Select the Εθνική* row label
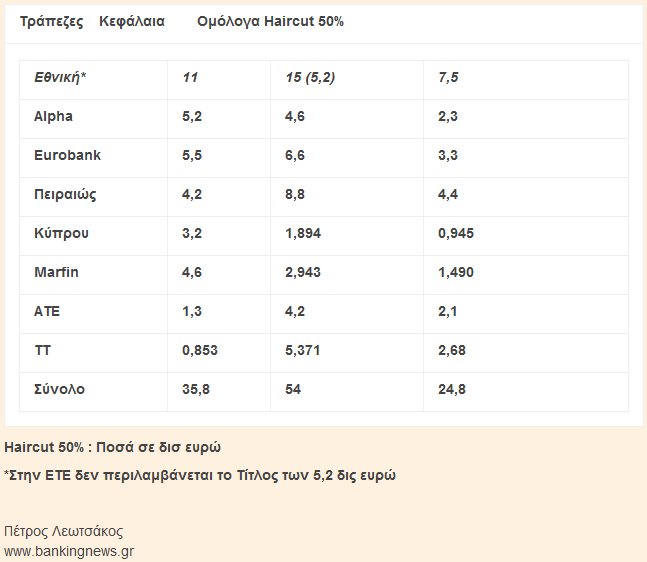647x562 pixels. [60, 77]
